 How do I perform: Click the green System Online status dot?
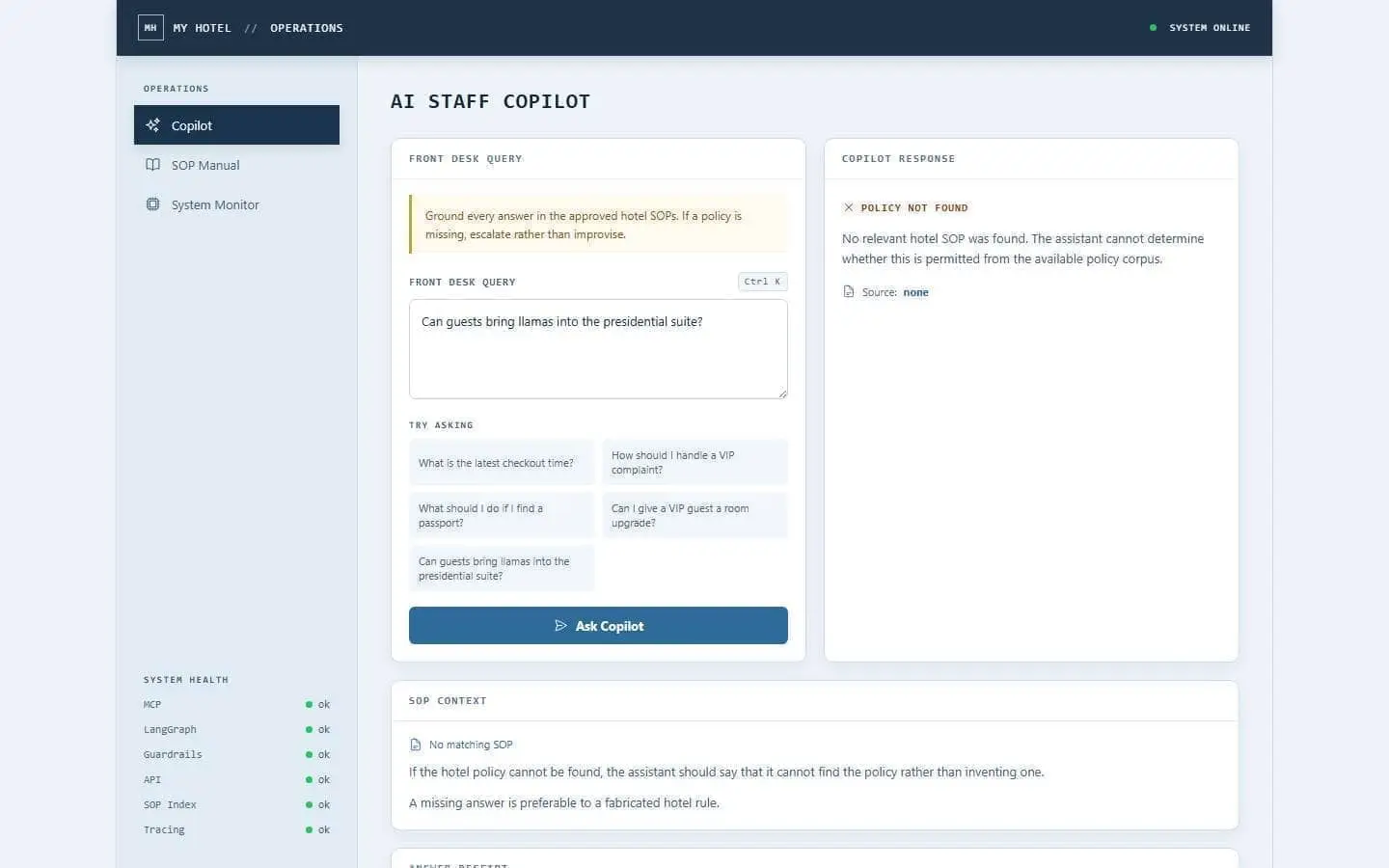tap(1153, 28)
